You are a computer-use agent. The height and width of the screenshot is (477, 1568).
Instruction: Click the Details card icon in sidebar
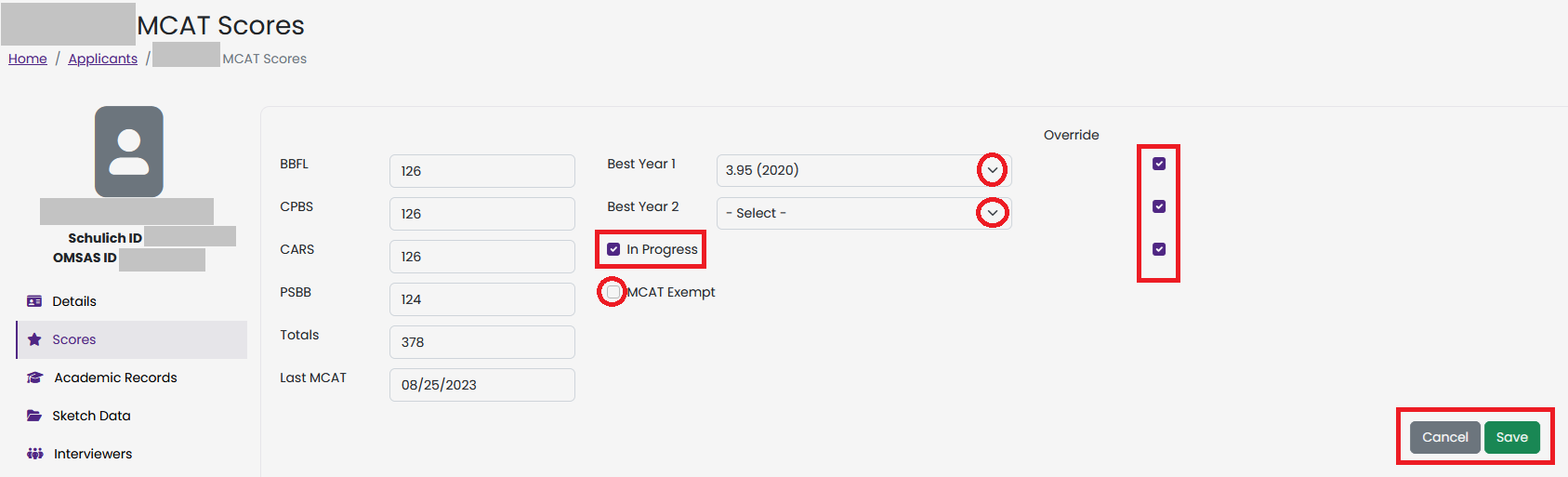click(34, 301)
